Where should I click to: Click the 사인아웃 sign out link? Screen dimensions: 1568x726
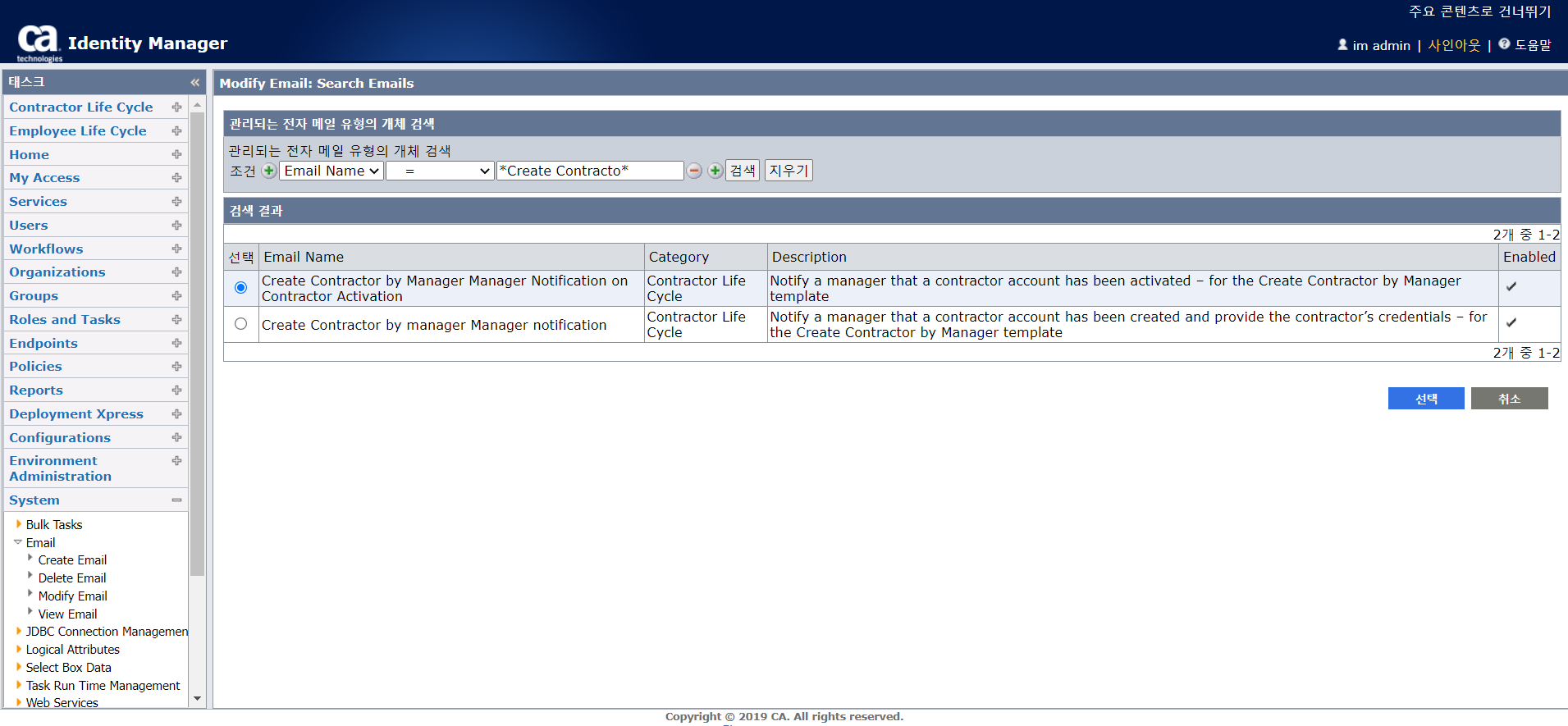point(1454,45)
